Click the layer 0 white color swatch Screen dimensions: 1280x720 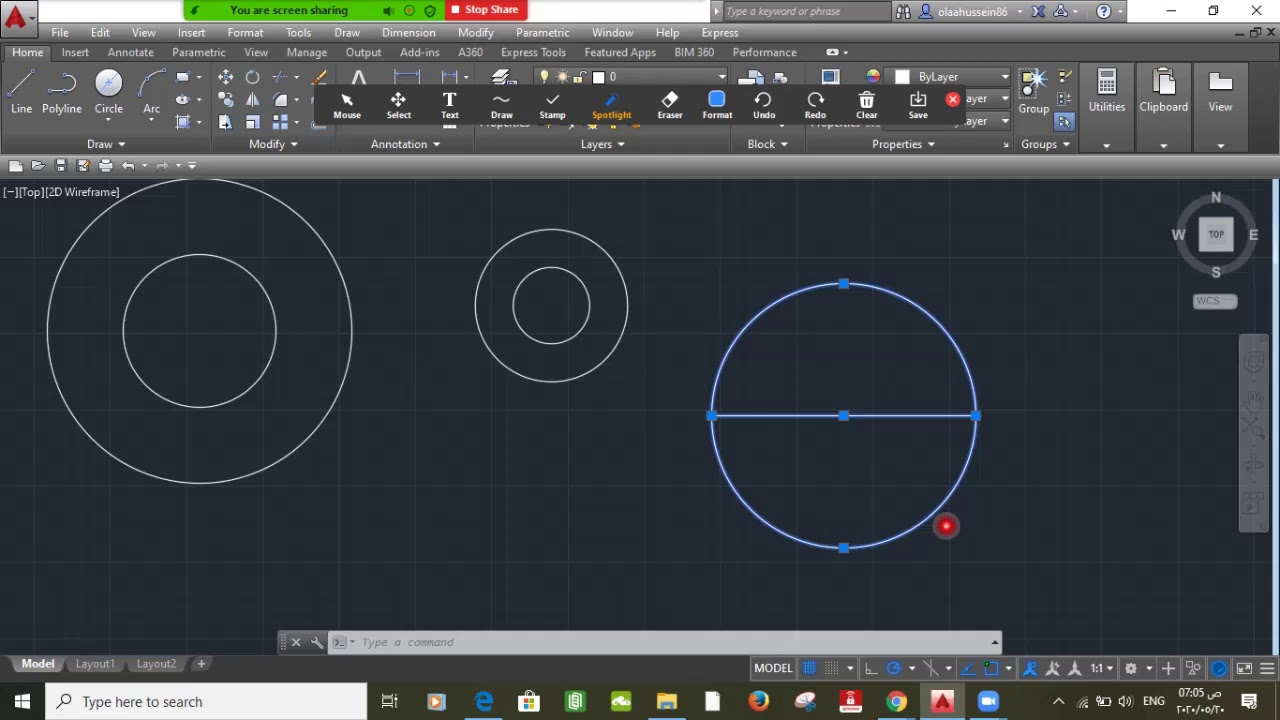(599, 77)
